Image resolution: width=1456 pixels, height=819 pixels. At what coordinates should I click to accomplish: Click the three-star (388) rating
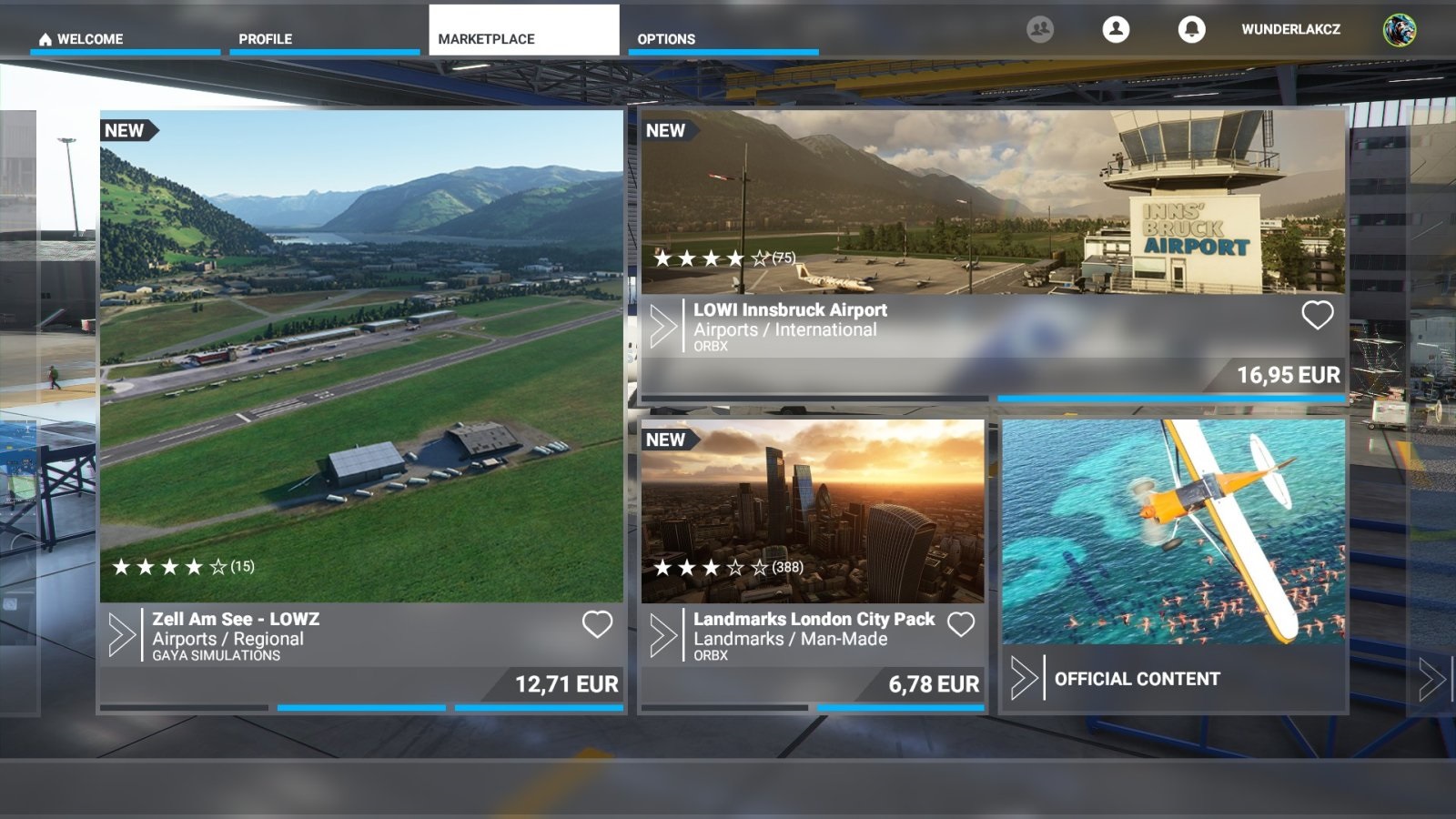pos(728,568)
